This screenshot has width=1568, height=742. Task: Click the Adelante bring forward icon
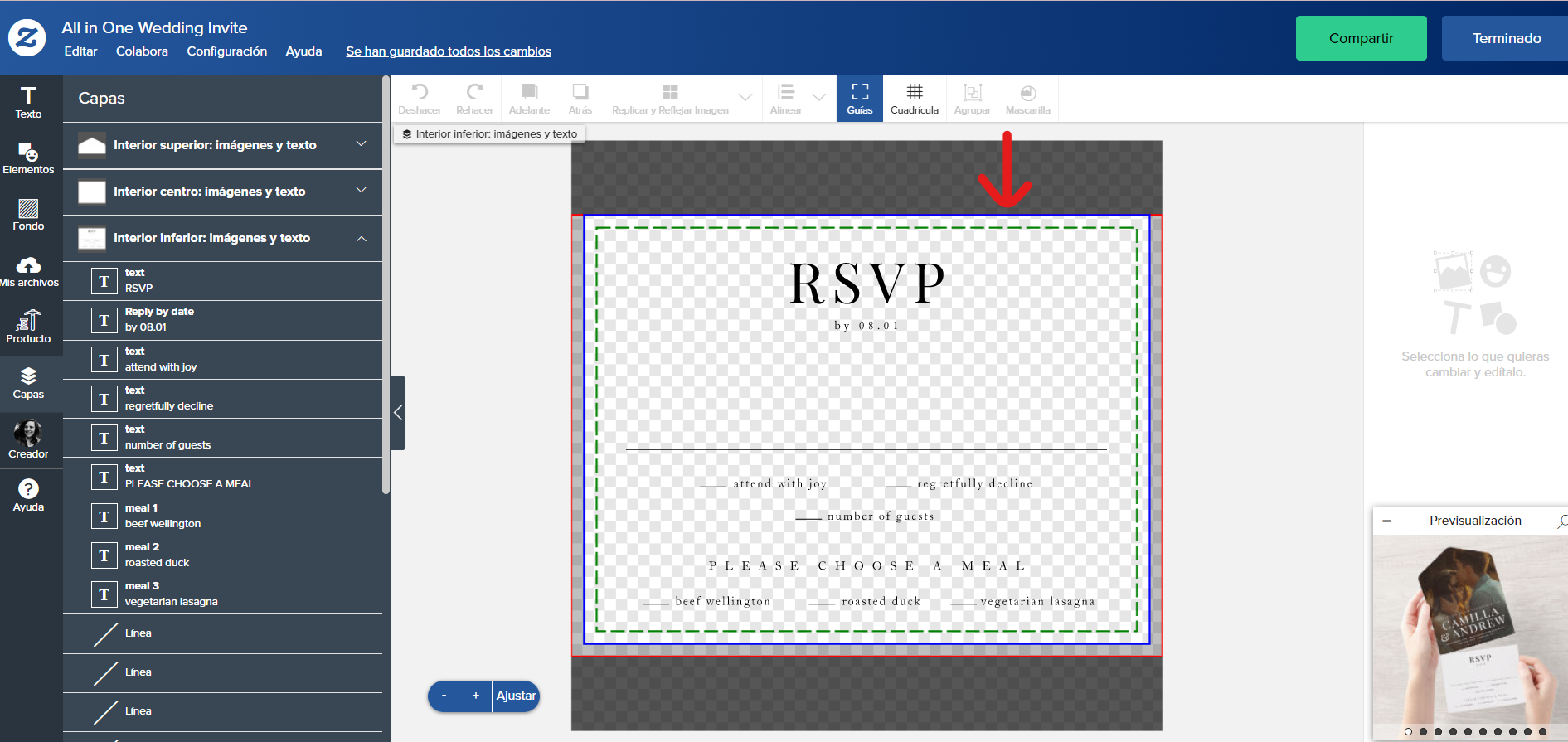(x=529, y=99)
